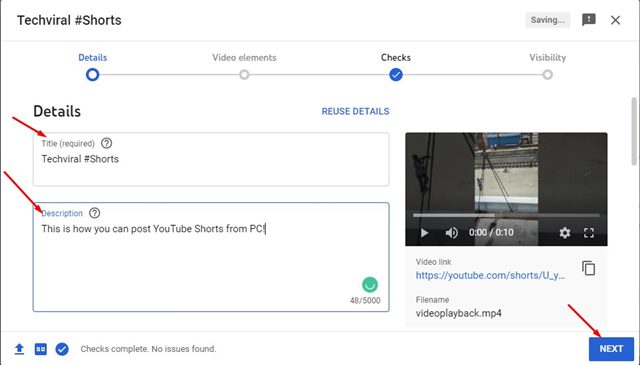
Task: Click REUSE DETAILS
Action: click(356, 111)
